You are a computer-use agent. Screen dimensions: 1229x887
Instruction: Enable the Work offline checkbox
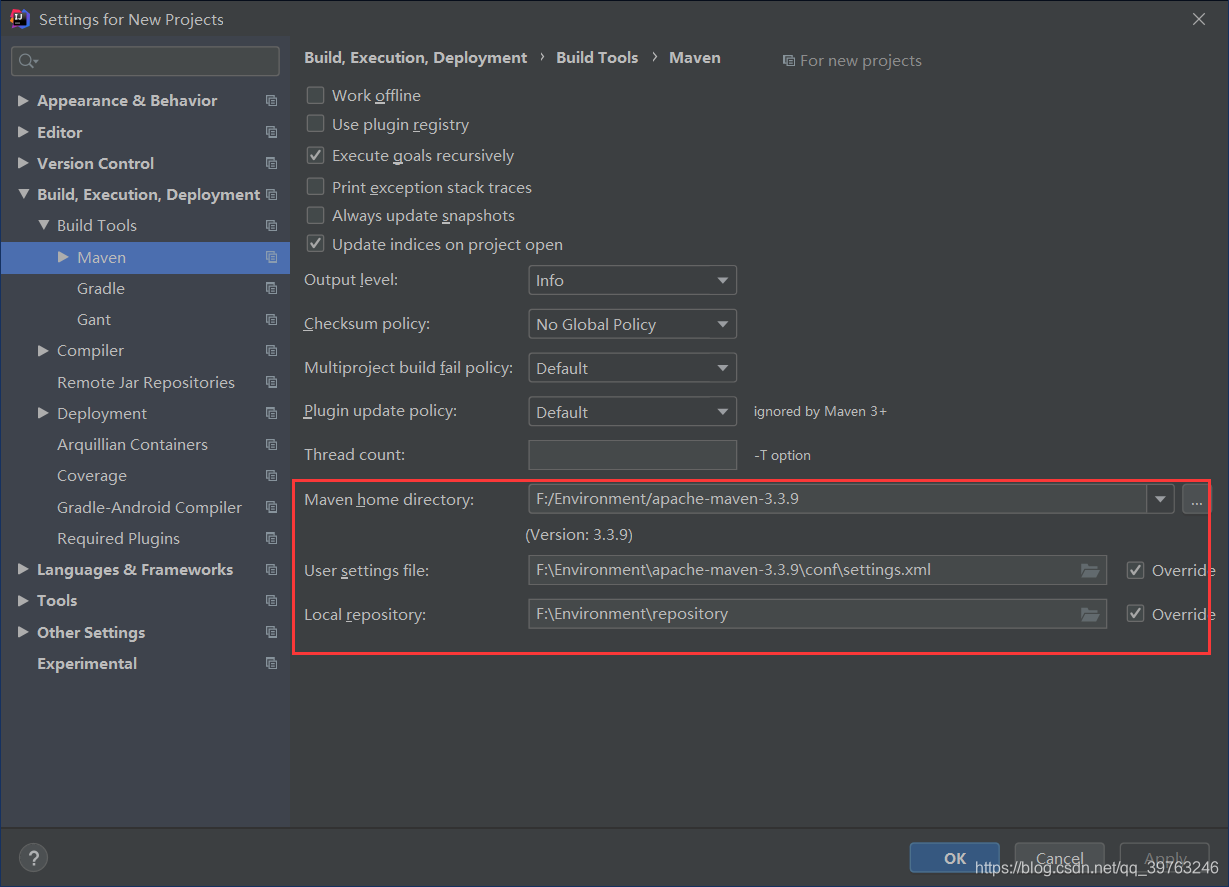(315, 95)
